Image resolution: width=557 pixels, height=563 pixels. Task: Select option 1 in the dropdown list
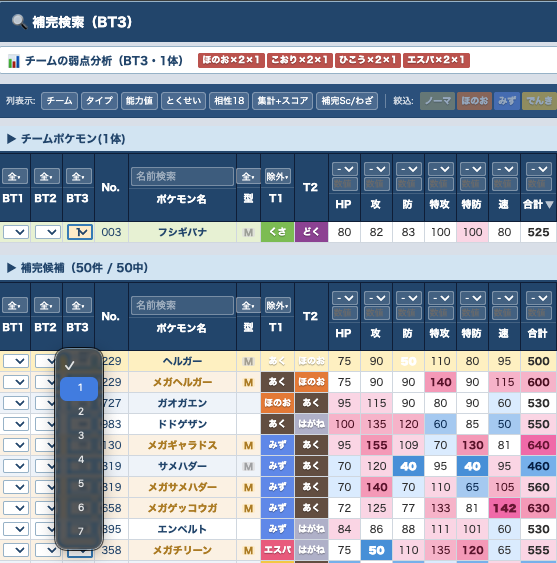(79, 388)
